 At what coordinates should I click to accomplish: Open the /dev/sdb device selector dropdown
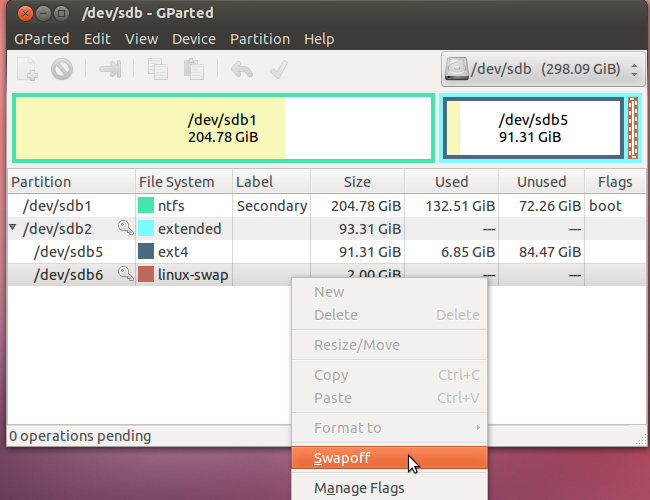(543, 69)
